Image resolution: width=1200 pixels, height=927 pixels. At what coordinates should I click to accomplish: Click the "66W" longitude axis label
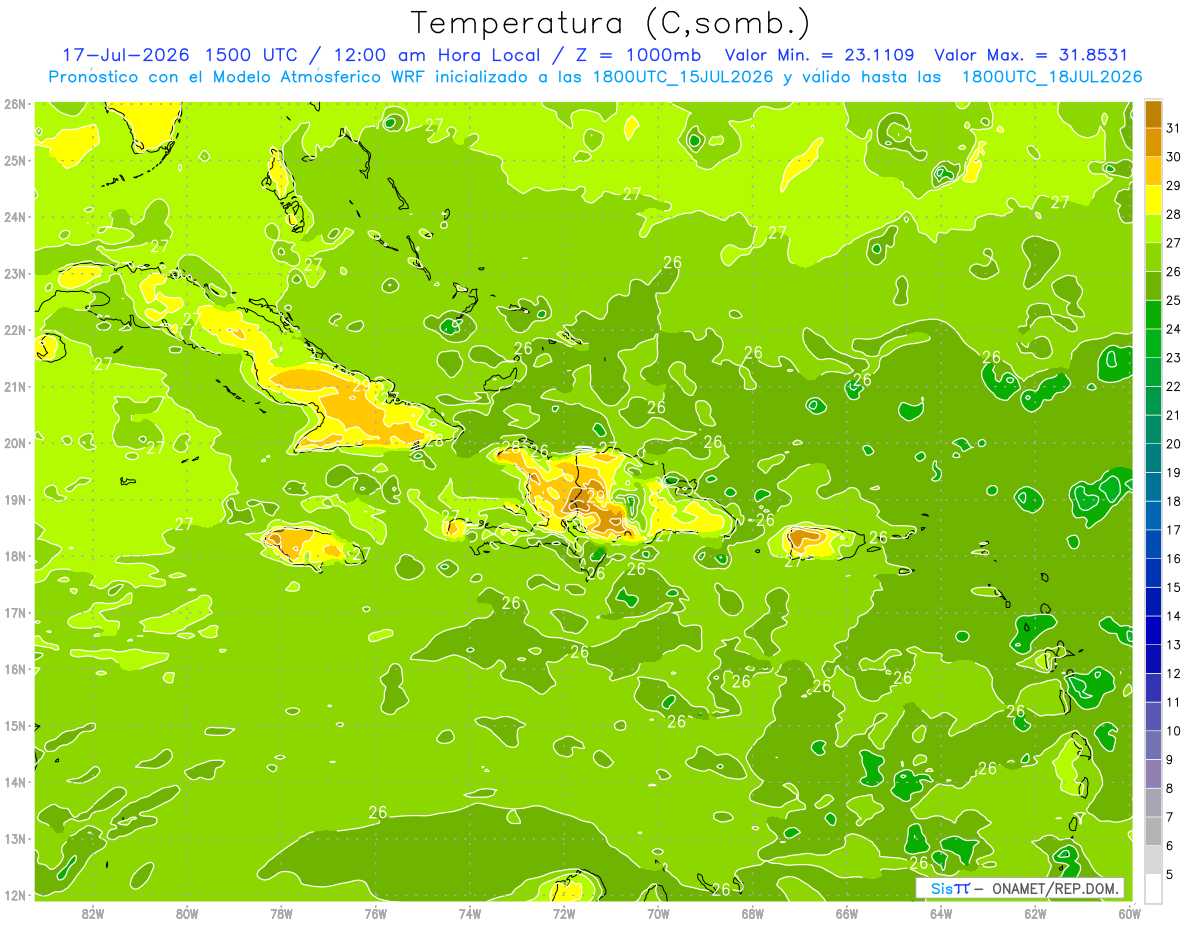tap(847, 913)
